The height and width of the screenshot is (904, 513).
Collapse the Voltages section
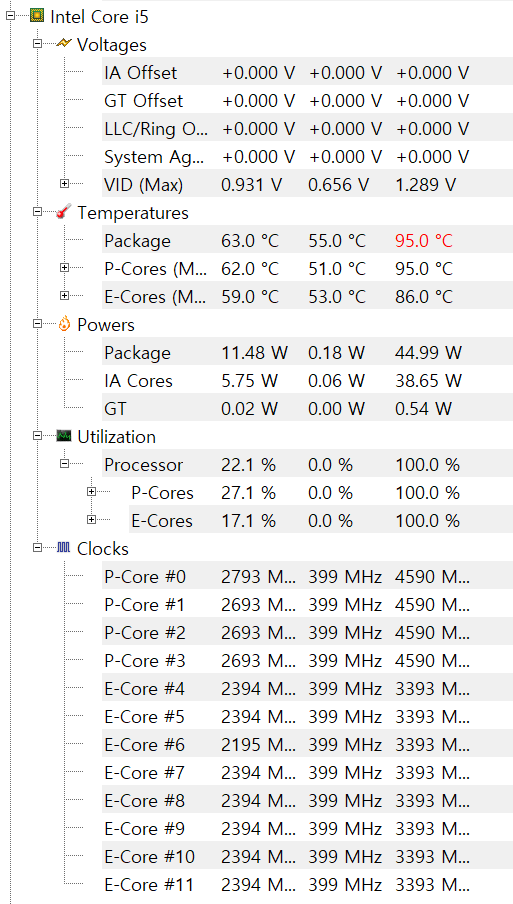(37, 44)
